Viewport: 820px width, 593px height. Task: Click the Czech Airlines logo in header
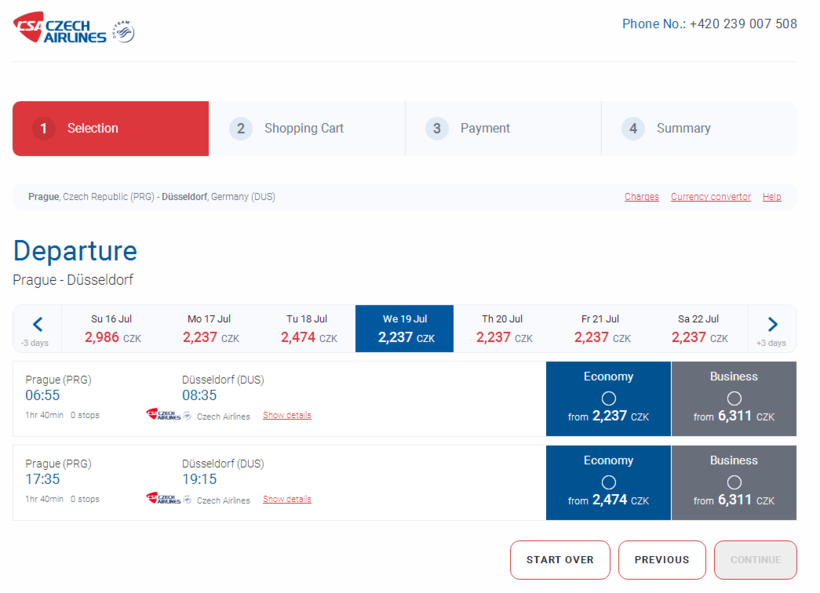click(59, 28)
